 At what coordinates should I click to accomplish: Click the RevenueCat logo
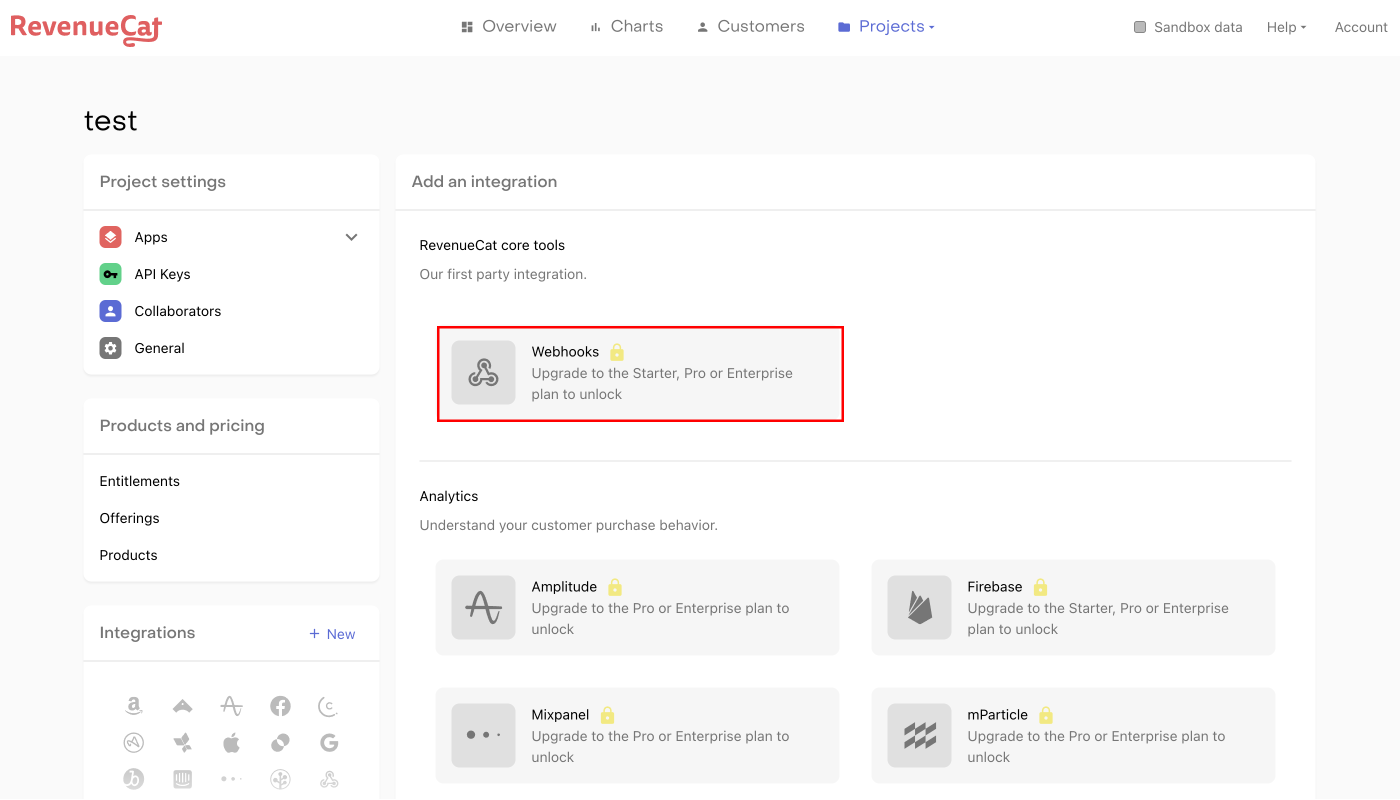click(x=86, y=28)
